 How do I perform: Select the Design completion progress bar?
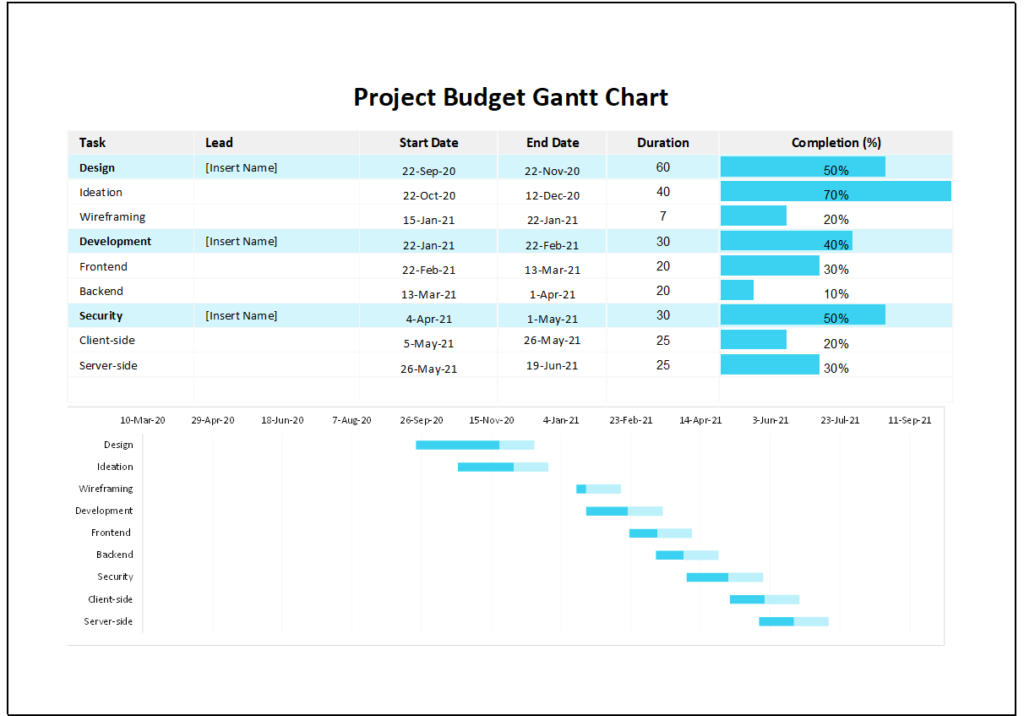(x=800, y=167)
